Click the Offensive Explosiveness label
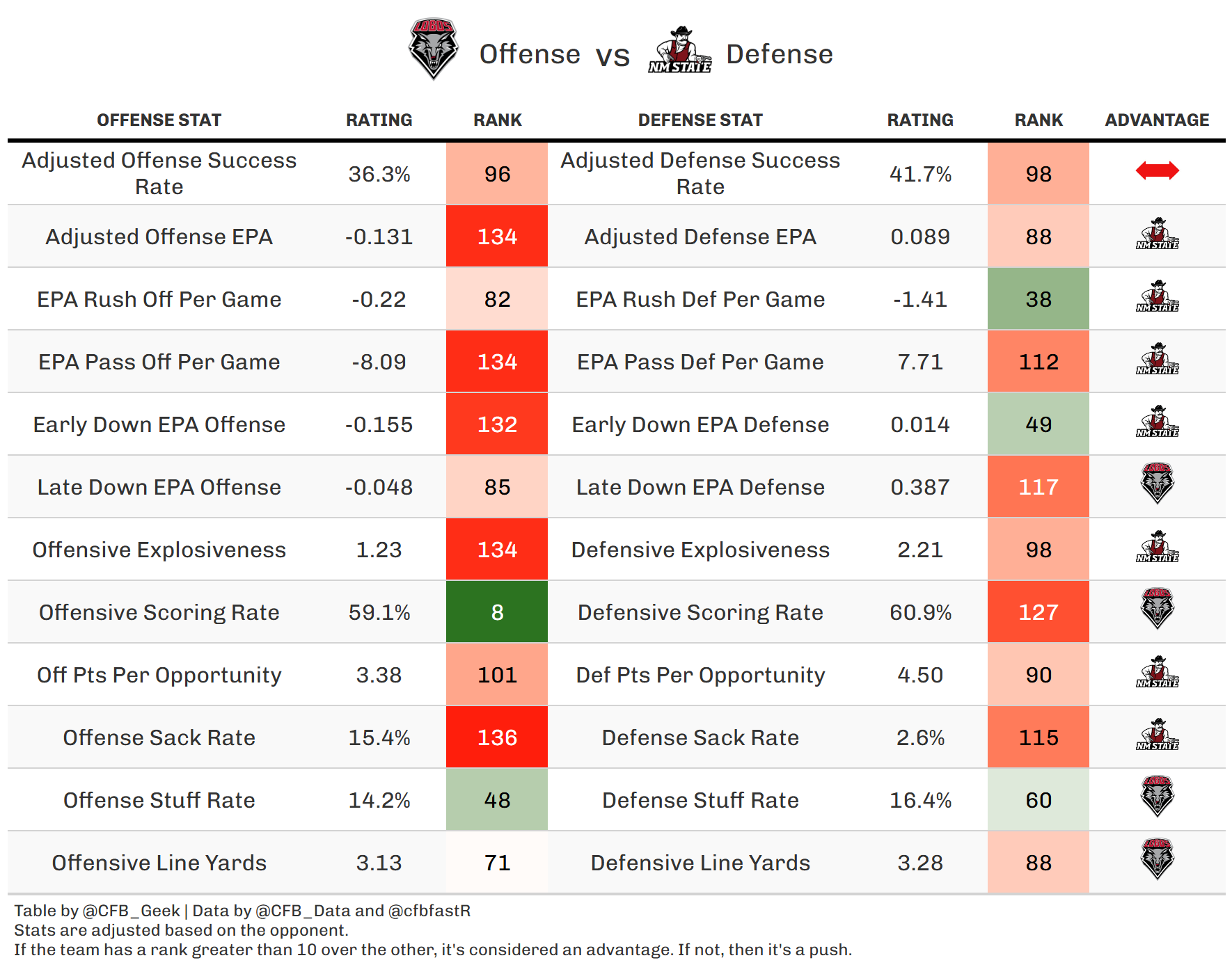Screen dimensions: 1232x974 [x=159, y=550]
